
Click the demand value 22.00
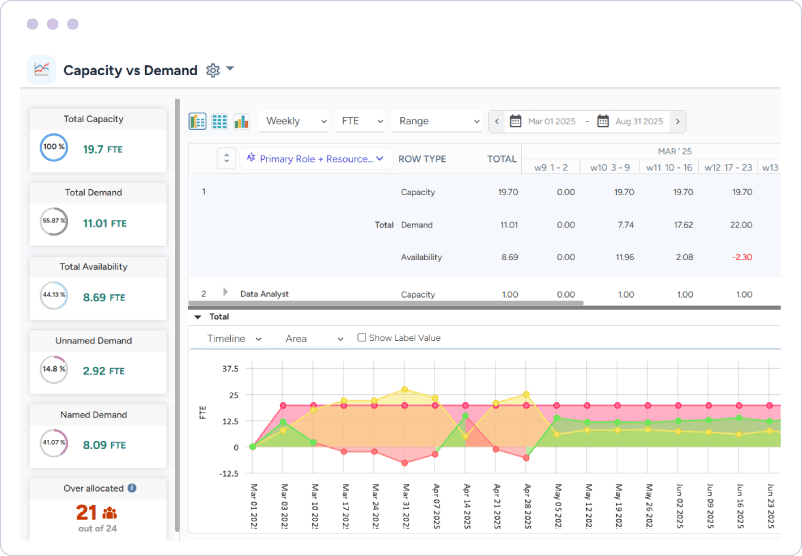(741, 225)
